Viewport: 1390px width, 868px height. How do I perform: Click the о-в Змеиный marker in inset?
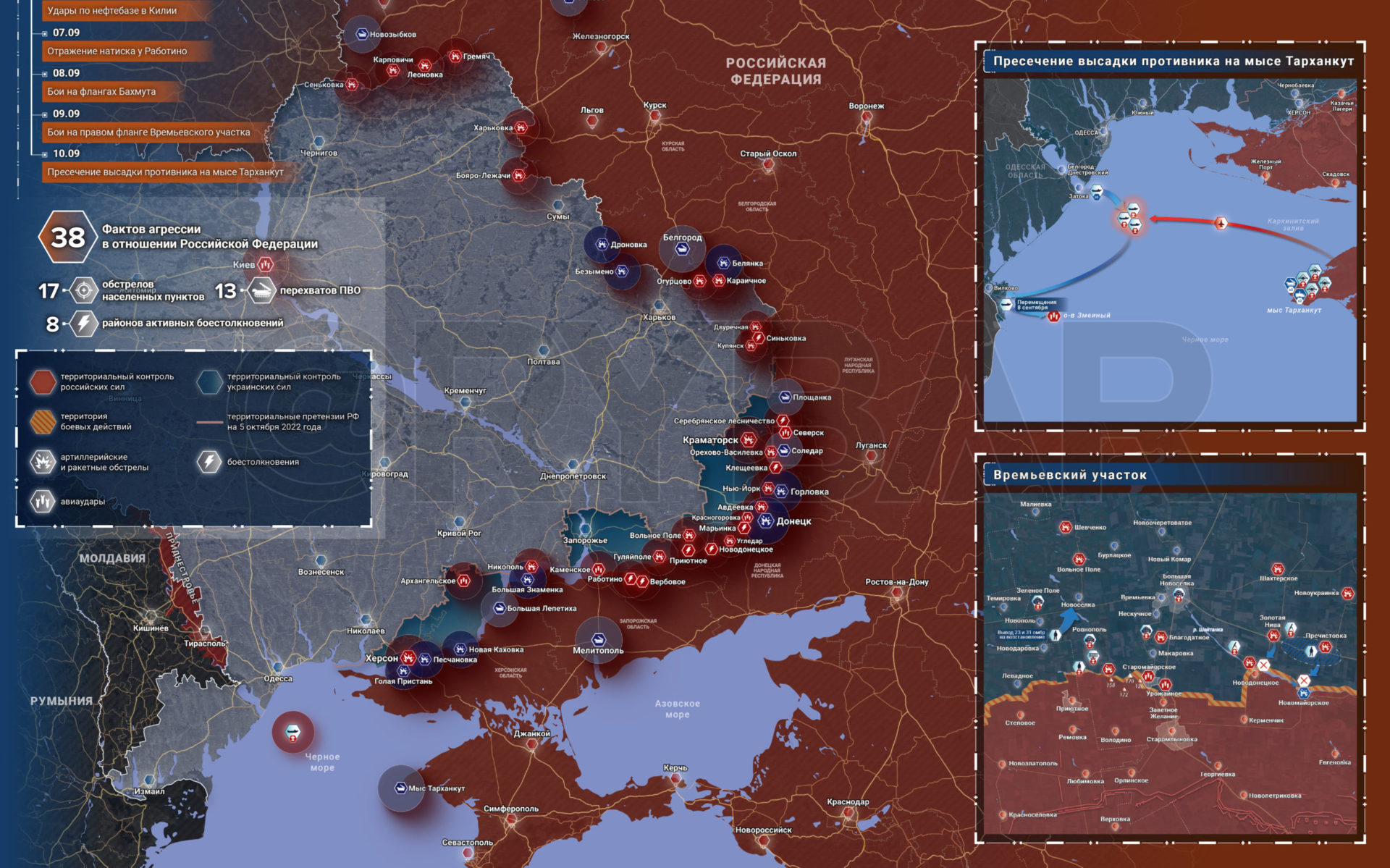tap(1053, 316)
